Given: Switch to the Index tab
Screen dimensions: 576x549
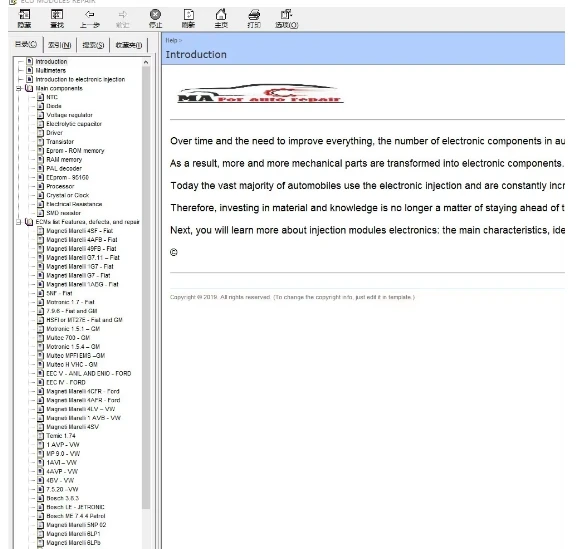Looking at the screenshot, I should [x=60, y=45].
